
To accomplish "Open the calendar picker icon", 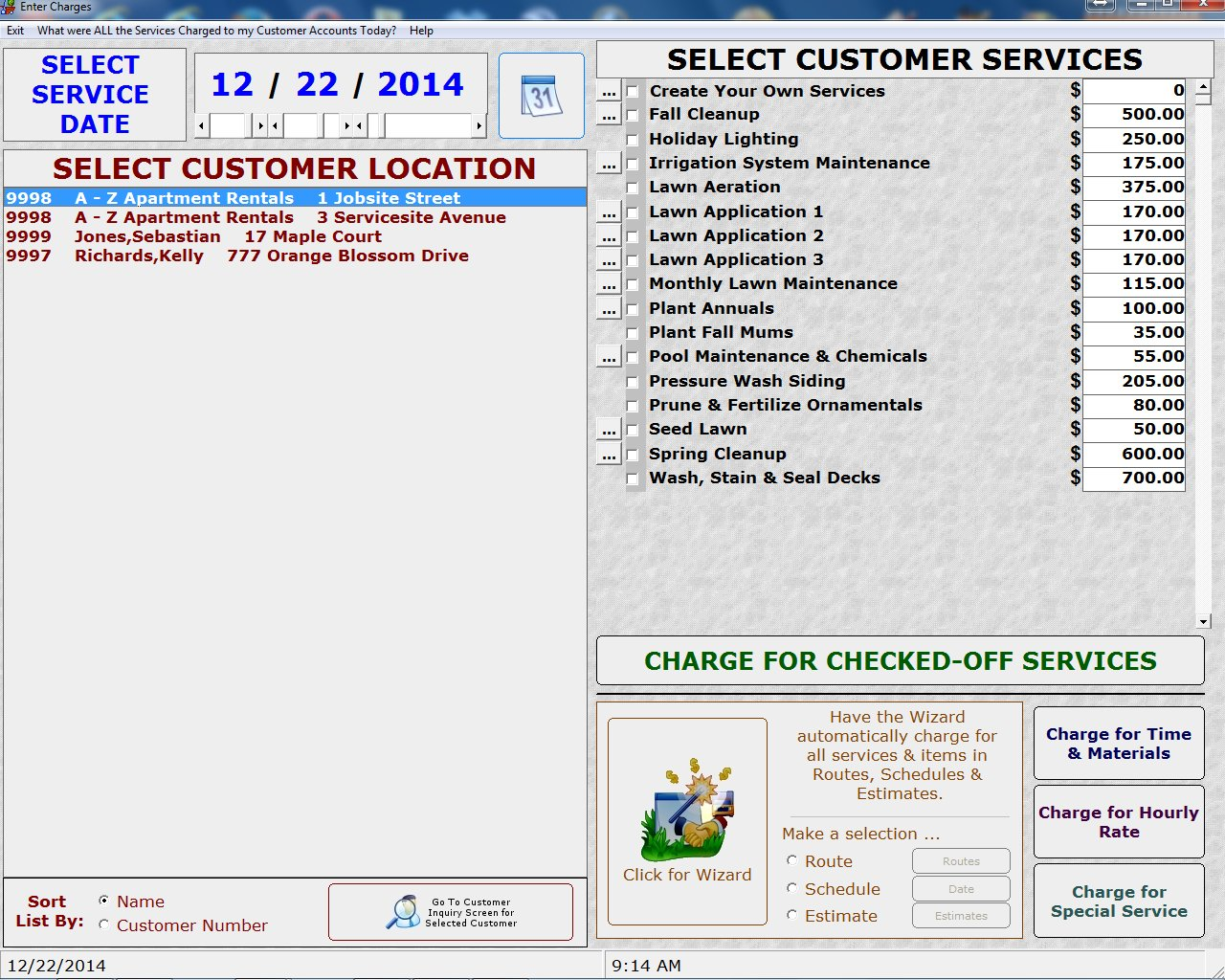I will [541, 95].
